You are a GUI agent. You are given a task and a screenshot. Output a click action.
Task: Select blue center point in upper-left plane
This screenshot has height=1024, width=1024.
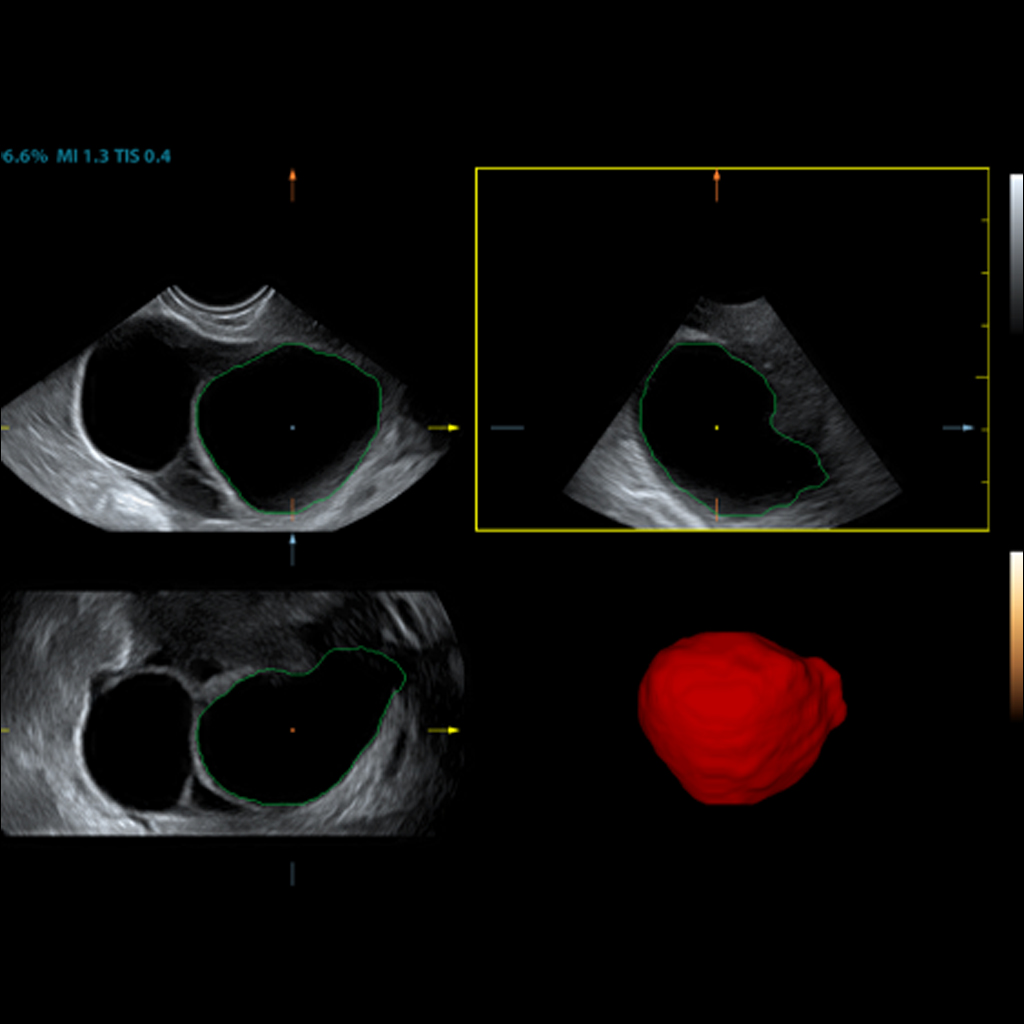coord(292,428)
